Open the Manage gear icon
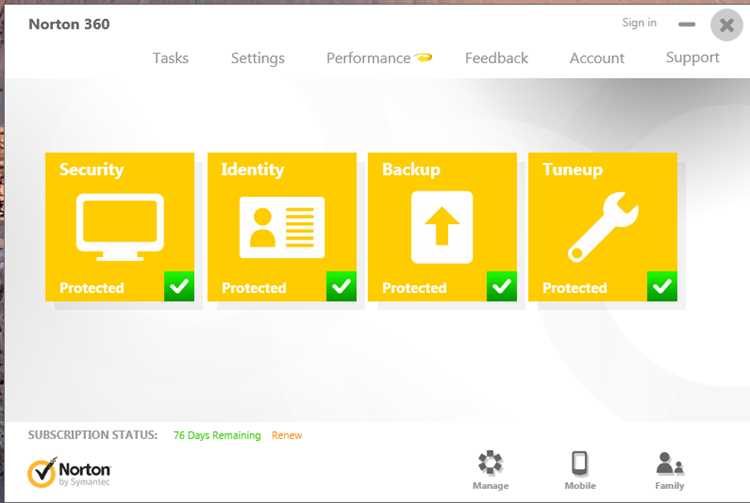 click(x=490, y=463)
